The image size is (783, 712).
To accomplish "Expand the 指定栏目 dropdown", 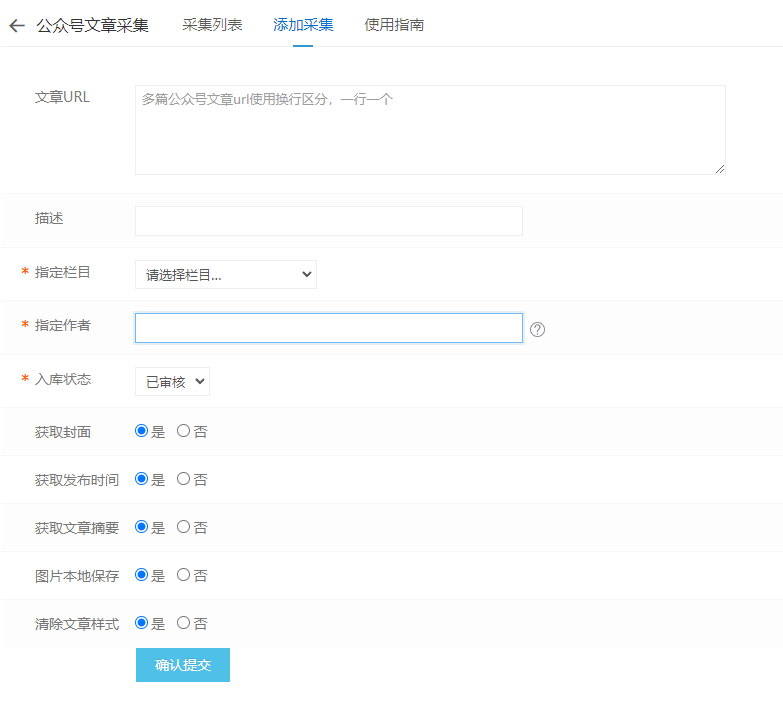I will point(226,275).
